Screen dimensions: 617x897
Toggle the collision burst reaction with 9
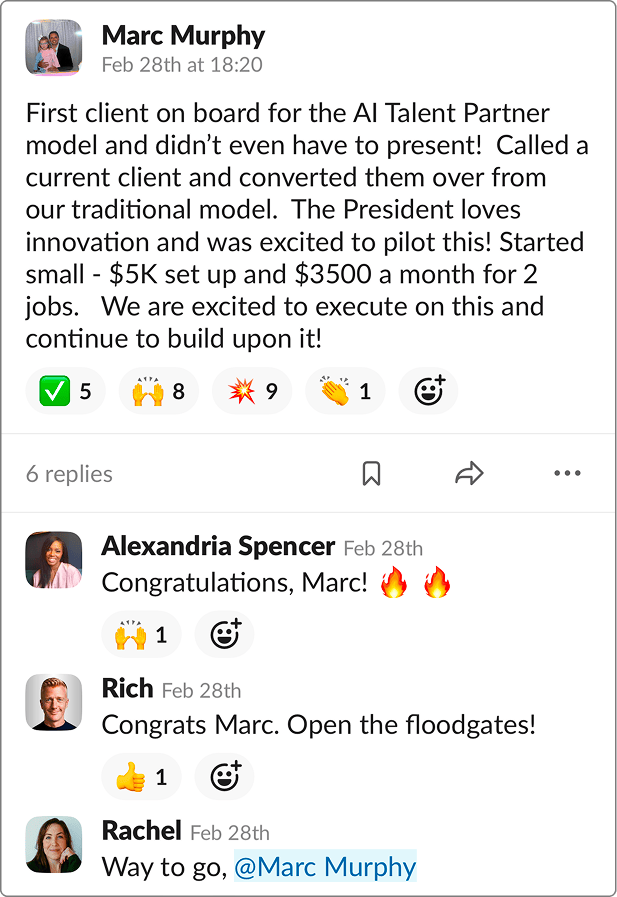[252, 391]
